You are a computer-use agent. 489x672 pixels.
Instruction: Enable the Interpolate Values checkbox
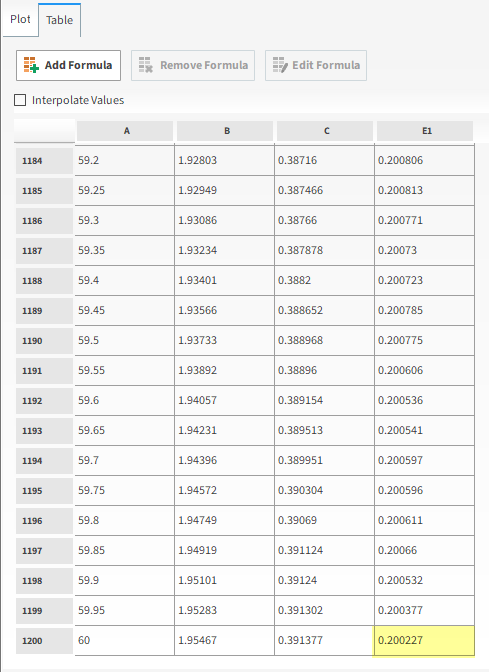20,100
